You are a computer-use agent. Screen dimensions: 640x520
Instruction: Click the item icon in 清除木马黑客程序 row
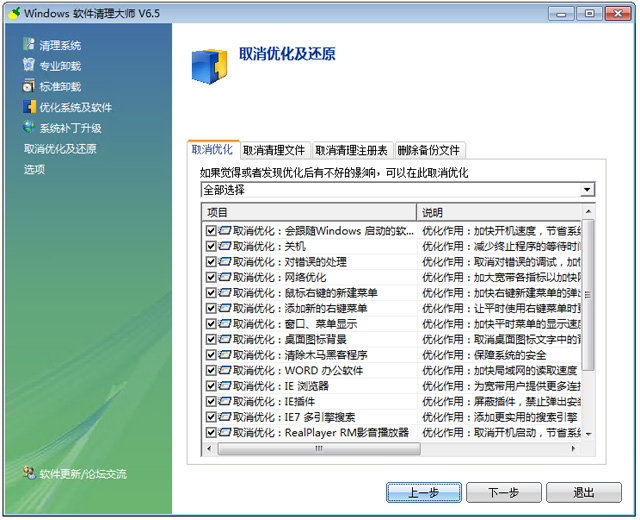(x=224, y=355)
